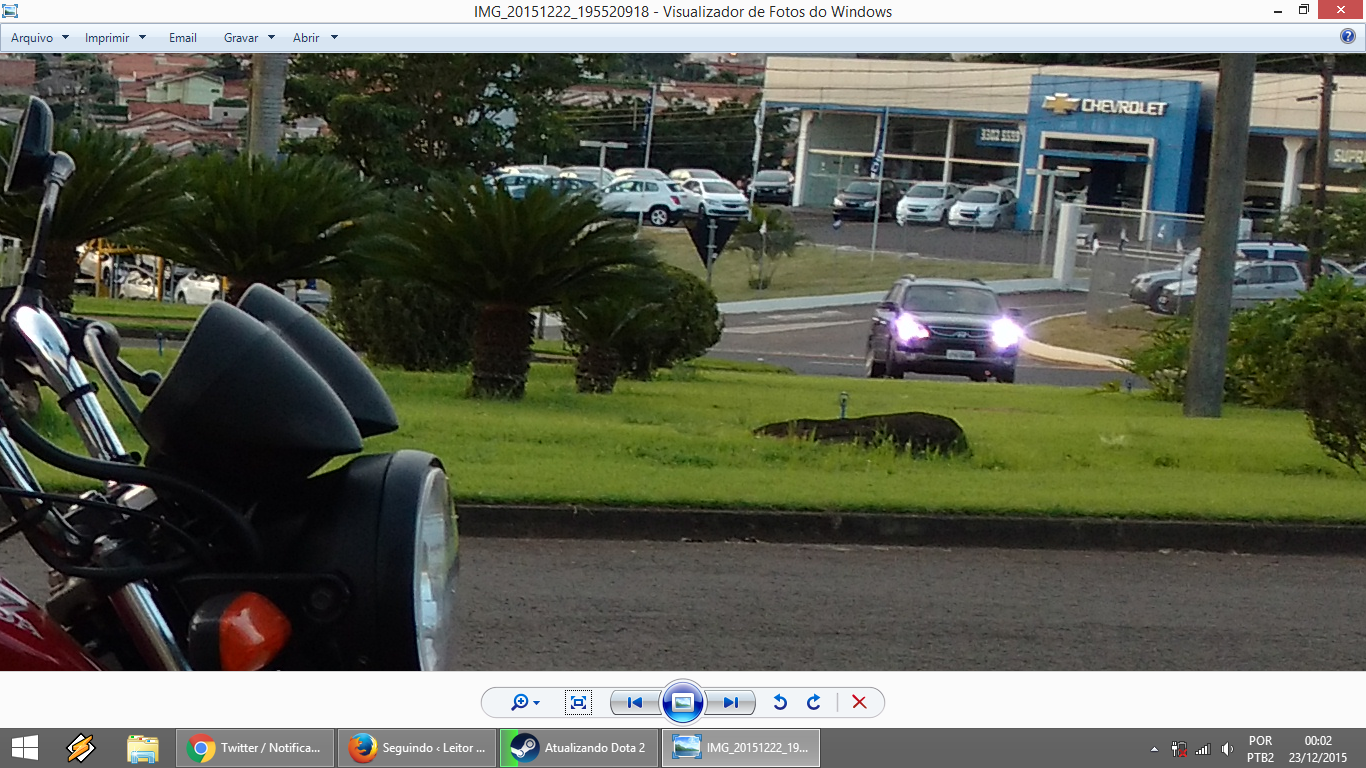Expand the Imprimir dropdown arrow
The image size is (1366, 768).
pyautogui.click(x=142, y=37)
